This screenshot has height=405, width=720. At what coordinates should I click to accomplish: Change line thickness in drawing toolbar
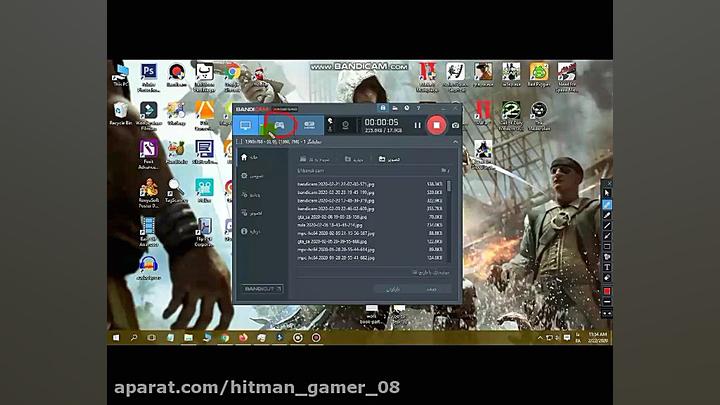(x=607, y=302)
